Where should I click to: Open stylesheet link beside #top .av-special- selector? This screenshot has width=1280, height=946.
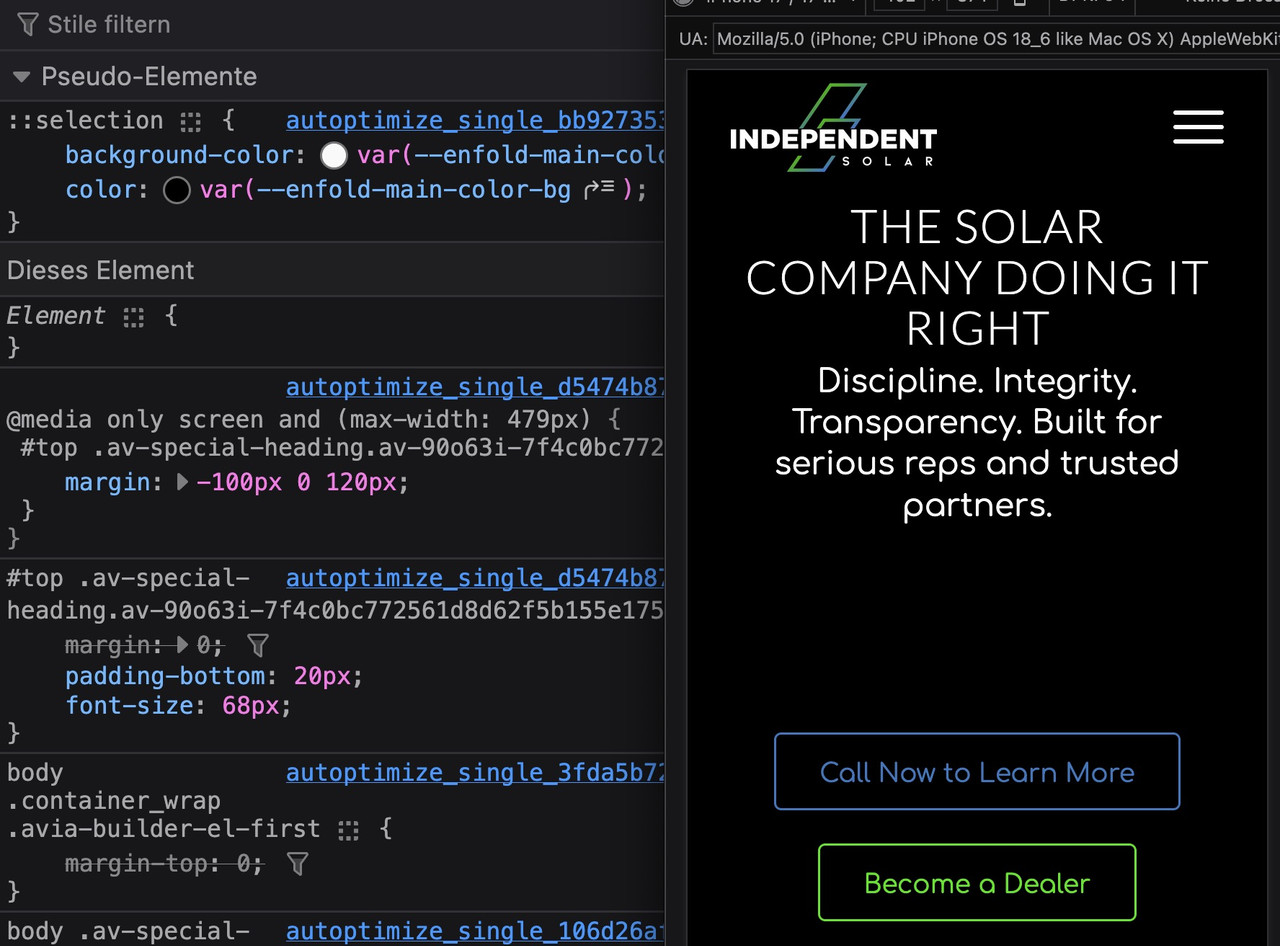click(475, 579)
